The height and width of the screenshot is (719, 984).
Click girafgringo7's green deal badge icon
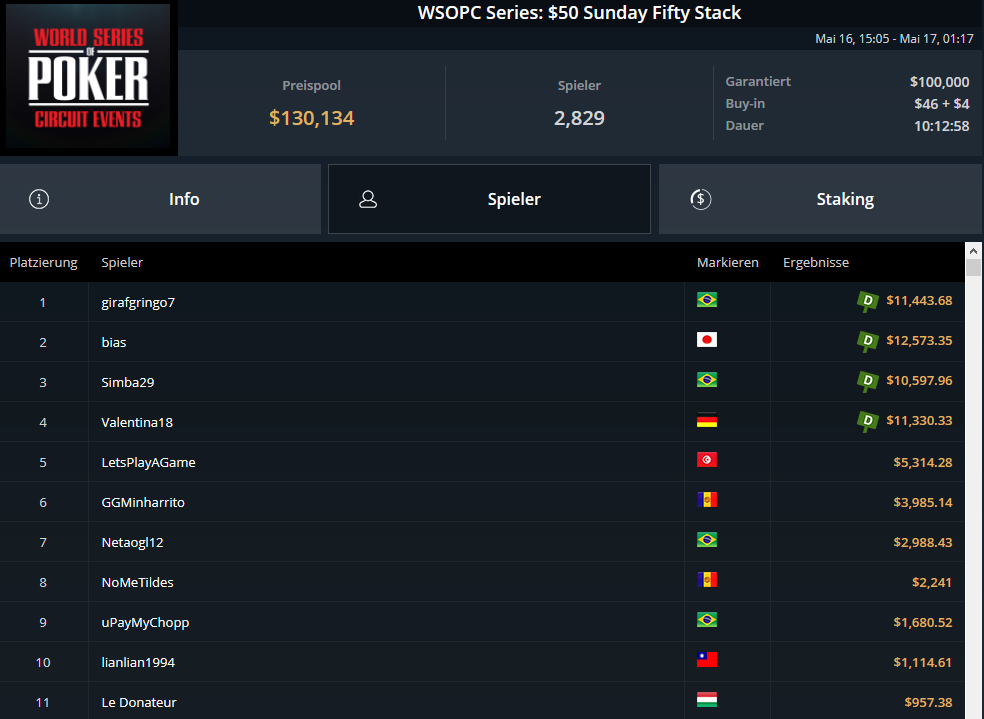click(868, 302)
